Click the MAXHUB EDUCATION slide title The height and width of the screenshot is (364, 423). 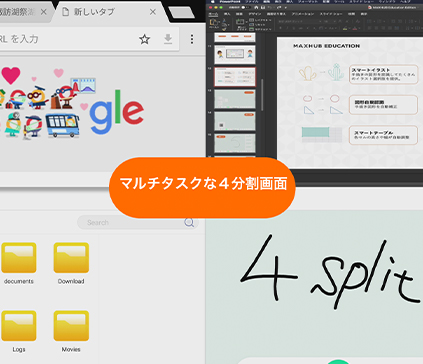[326, 46]
